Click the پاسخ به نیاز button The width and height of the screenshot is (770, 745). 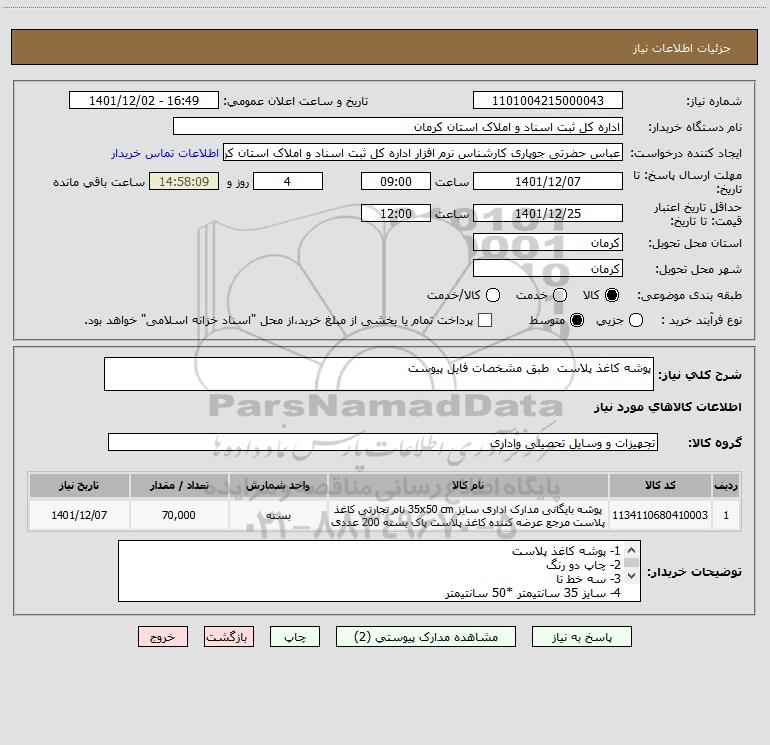click(581, 636)
